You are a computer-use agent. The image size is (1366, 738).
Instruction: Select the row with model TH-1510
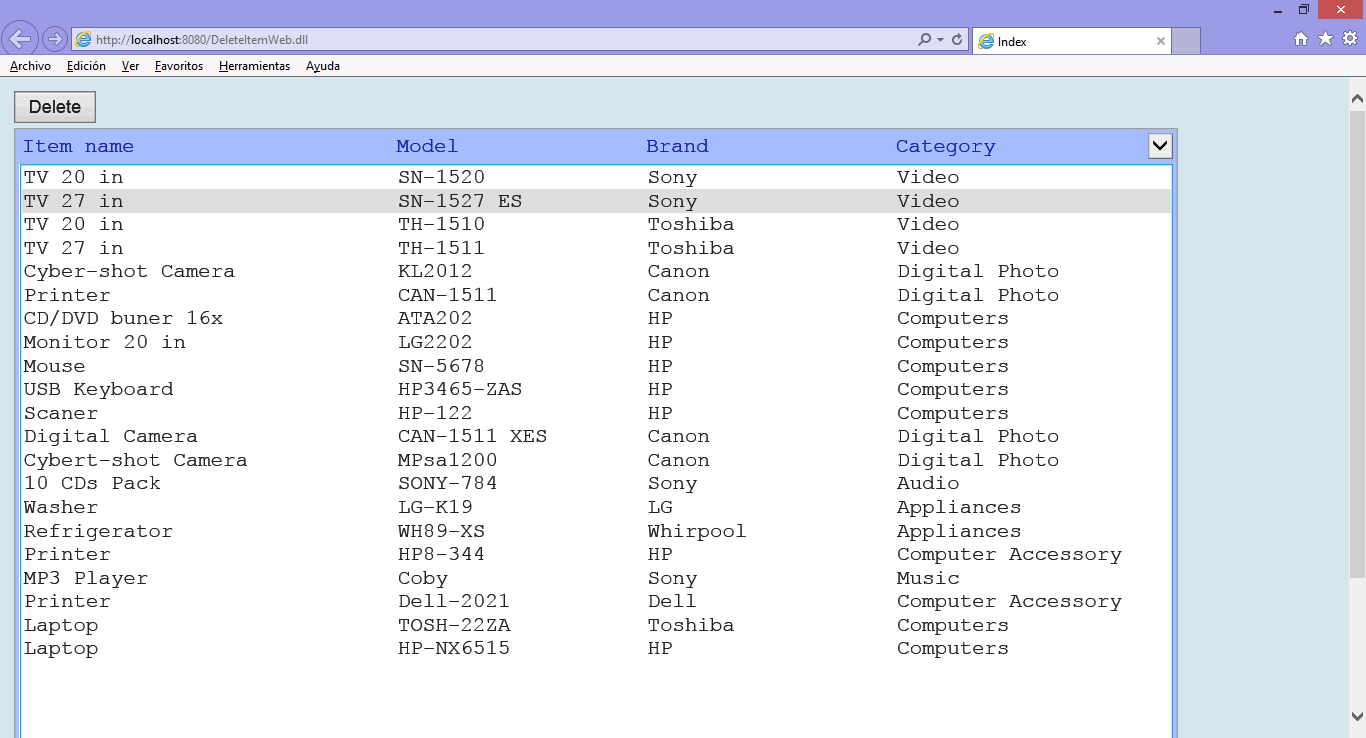(x=596, y=224)
